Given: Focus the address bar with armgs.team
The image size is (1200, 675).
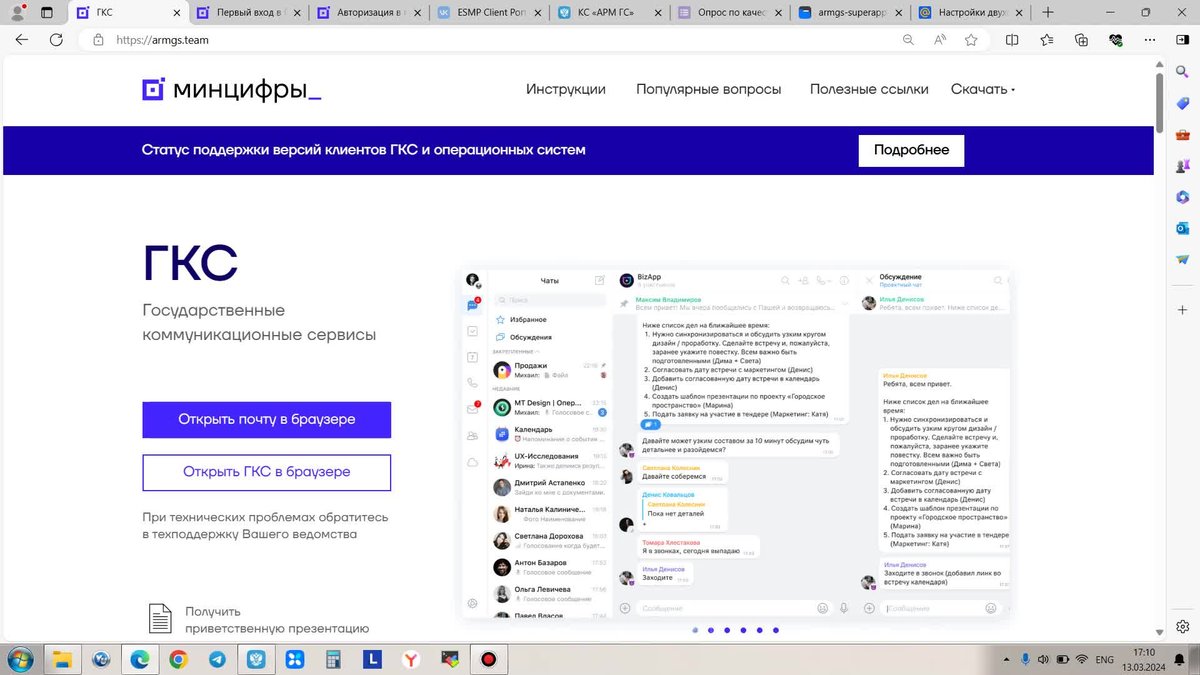Looking at the screenshot, I should click(x=490, y=40).
